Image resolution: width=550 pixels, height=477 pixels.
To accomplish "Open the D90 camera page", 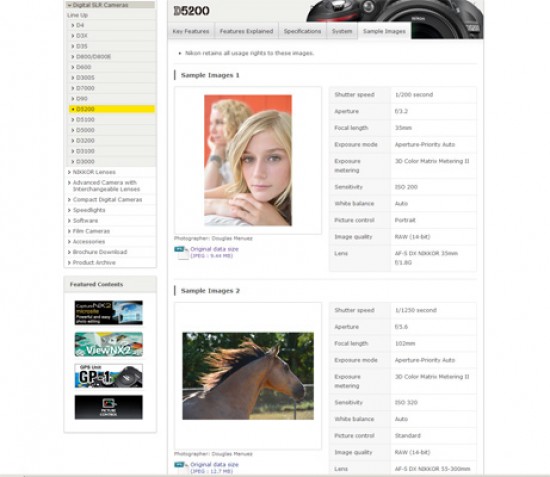I will (x=82, y=99).
